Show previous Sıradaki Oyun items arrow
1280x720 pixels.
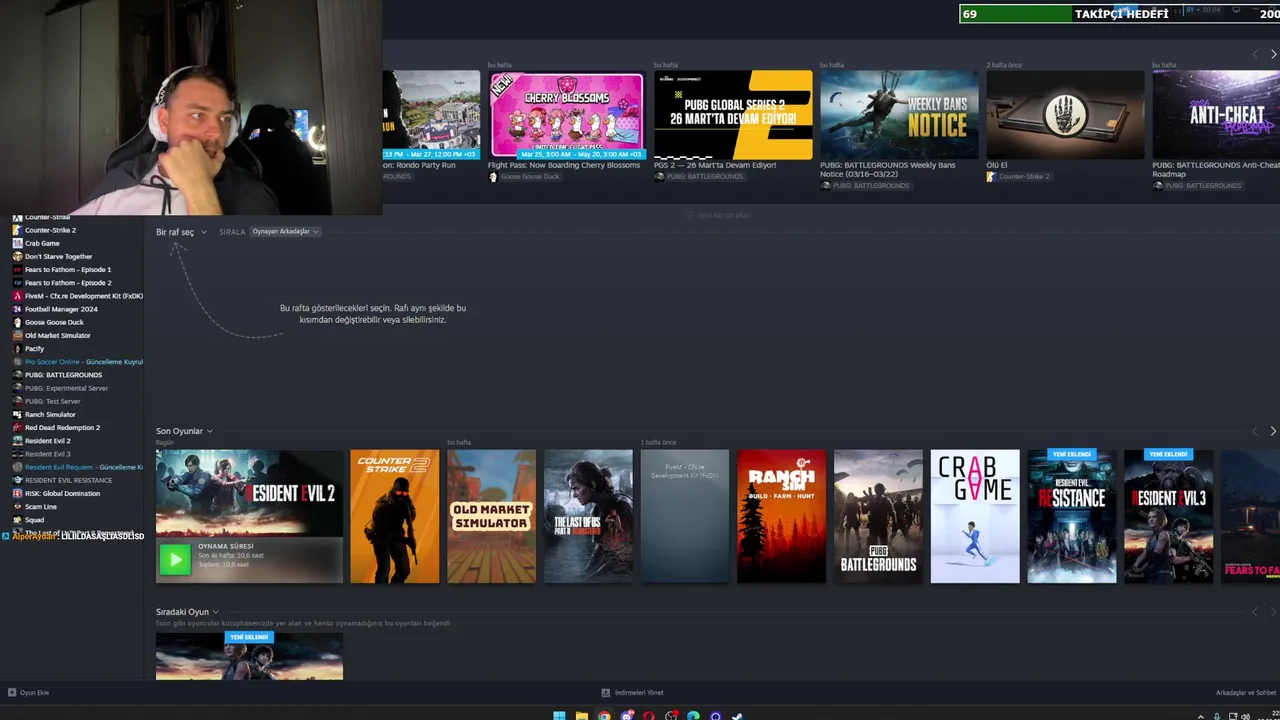tap(1256, 612)
